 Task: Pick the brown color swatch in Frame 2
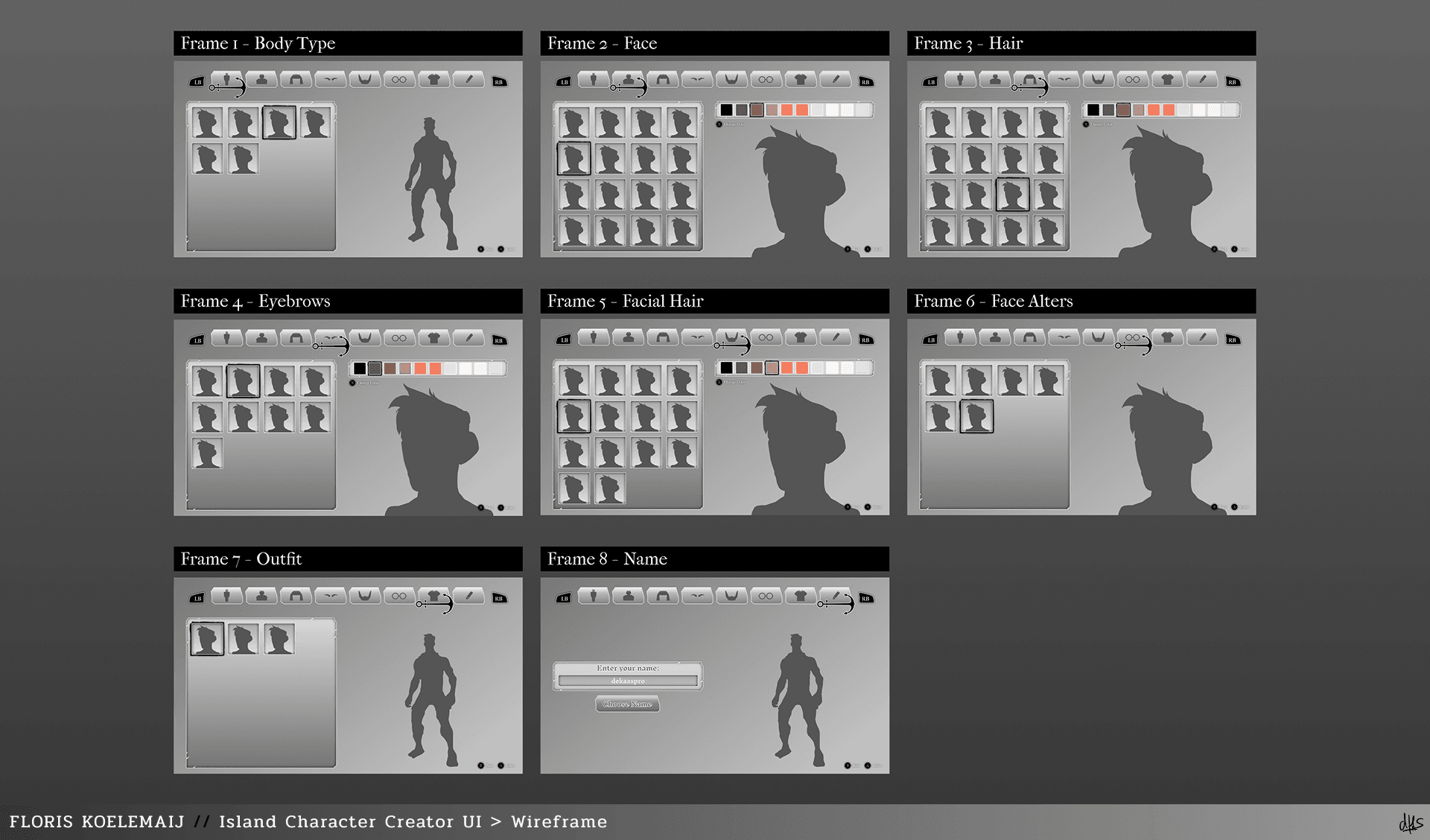point(757,110)
